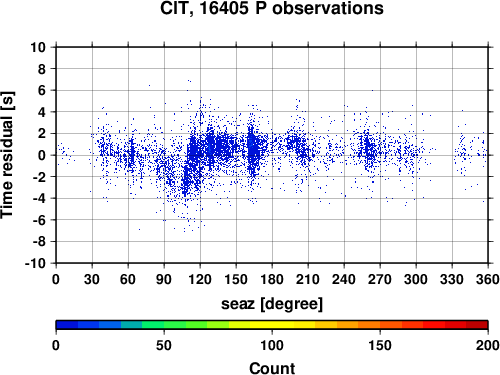Click the y-axis tick label 10
This screenshot has height=375, width=500.
[x=38, y=47]
